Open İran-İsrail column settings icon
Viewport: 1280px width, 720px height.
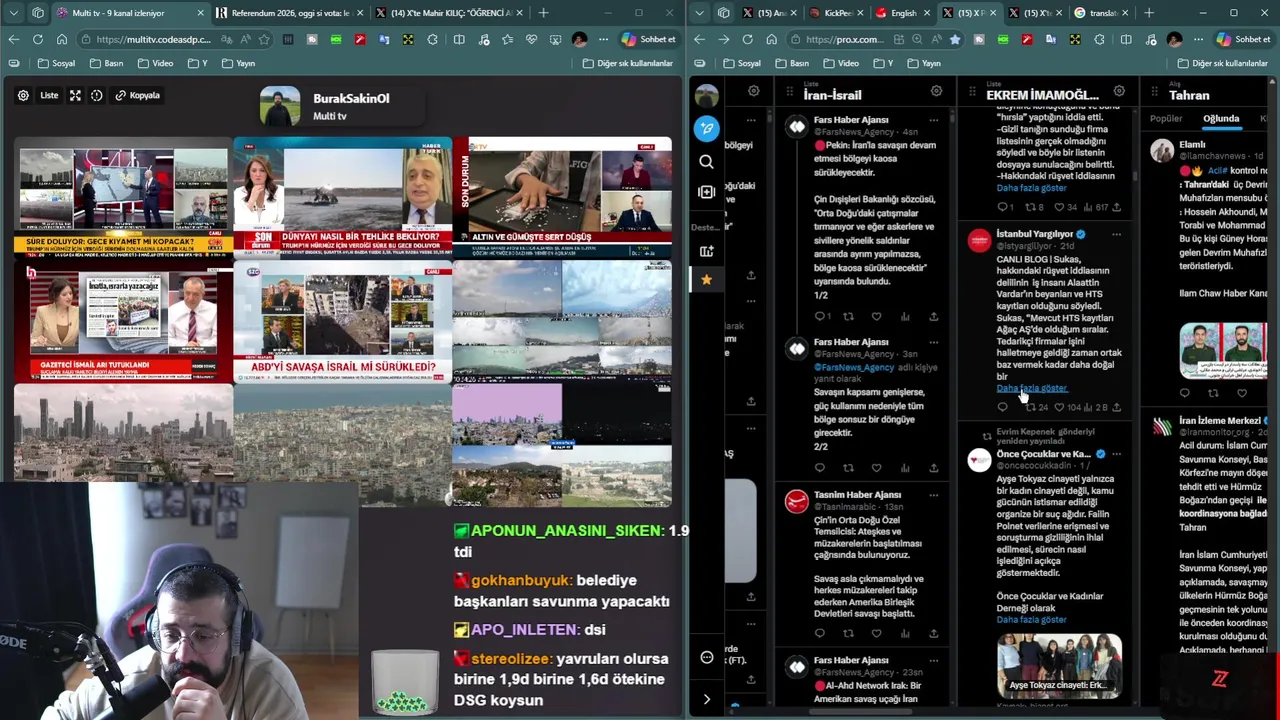tap(936, 91)
